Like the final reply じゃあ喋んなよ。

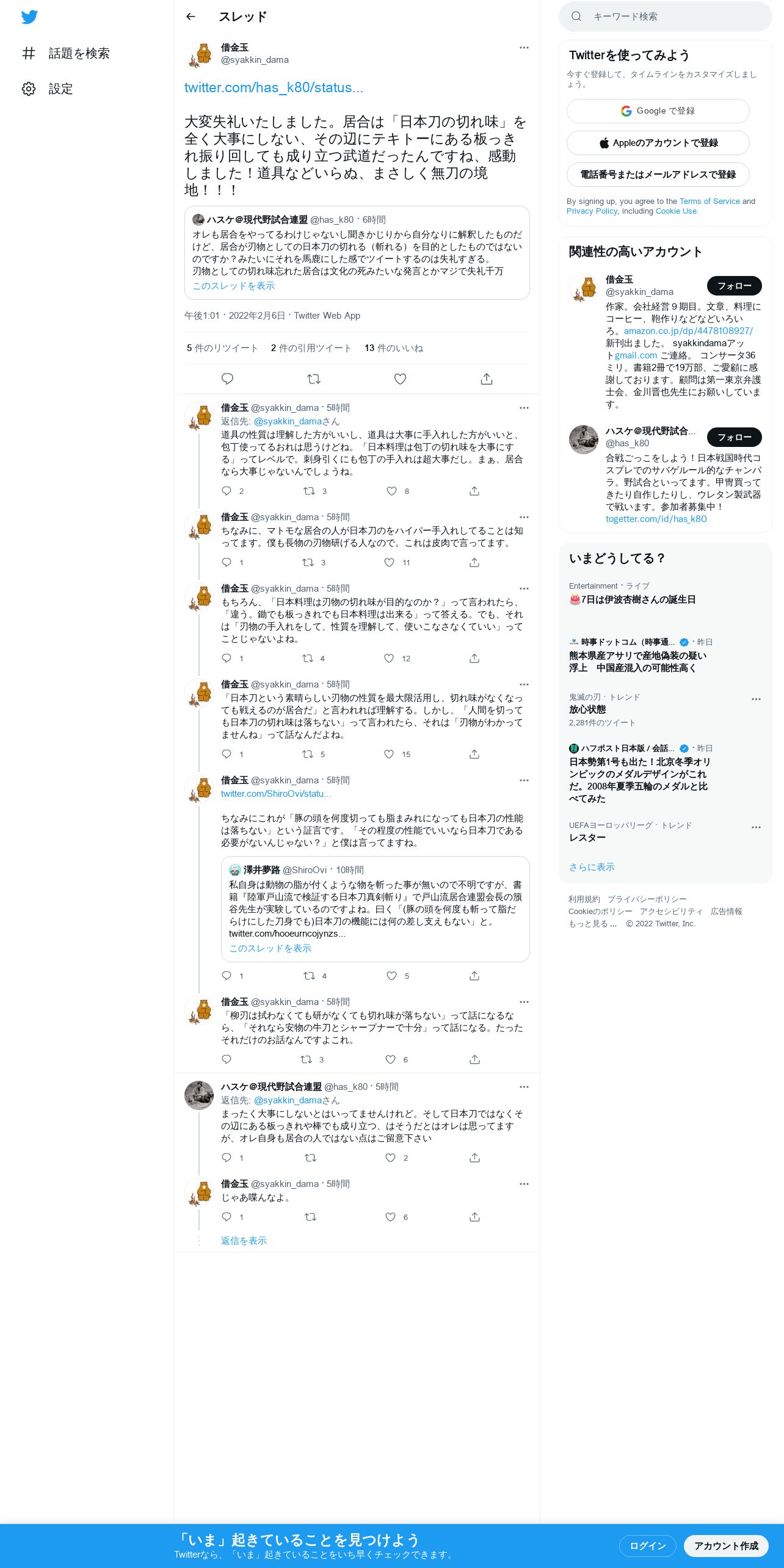(x=391, y=1217)
